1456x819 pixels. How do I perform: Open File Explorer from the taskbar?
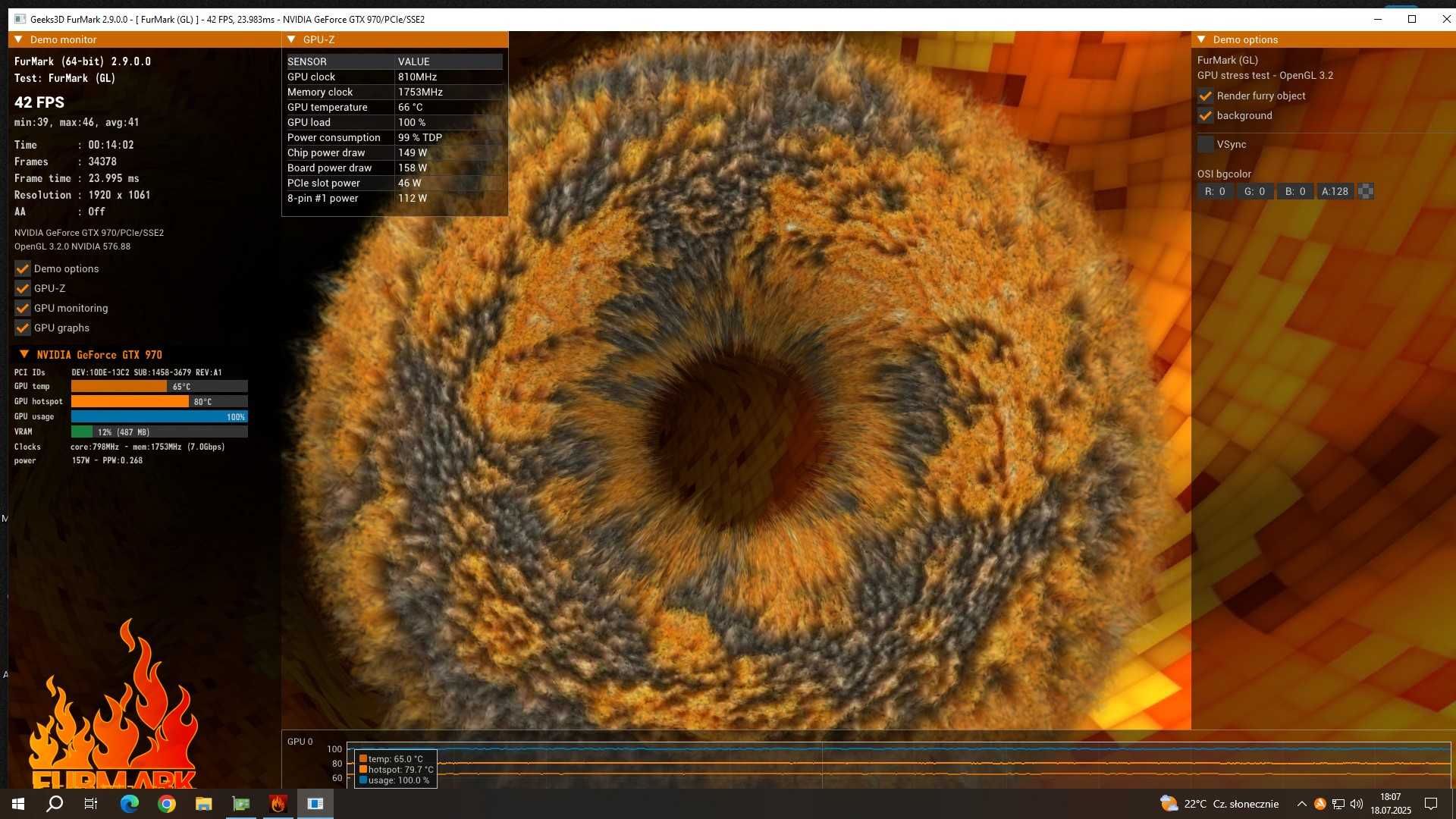point(203,804)
